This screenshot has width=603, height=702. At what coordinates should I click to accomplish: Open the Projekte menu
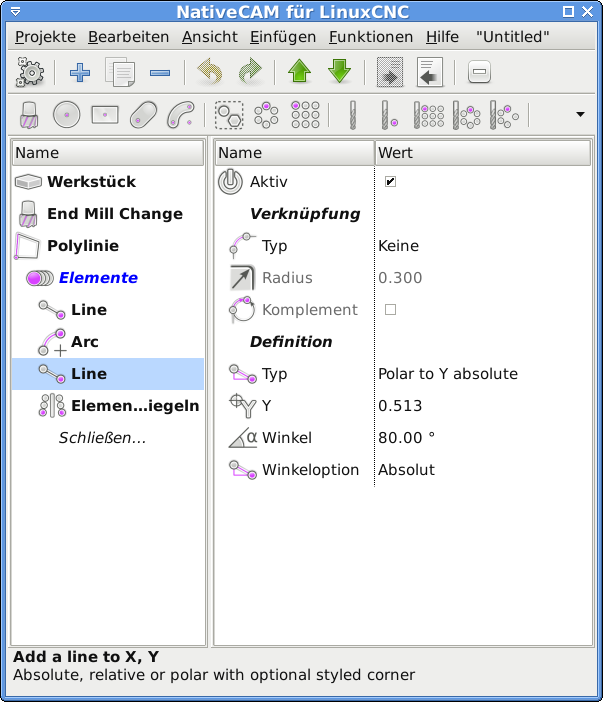(45, 37)
